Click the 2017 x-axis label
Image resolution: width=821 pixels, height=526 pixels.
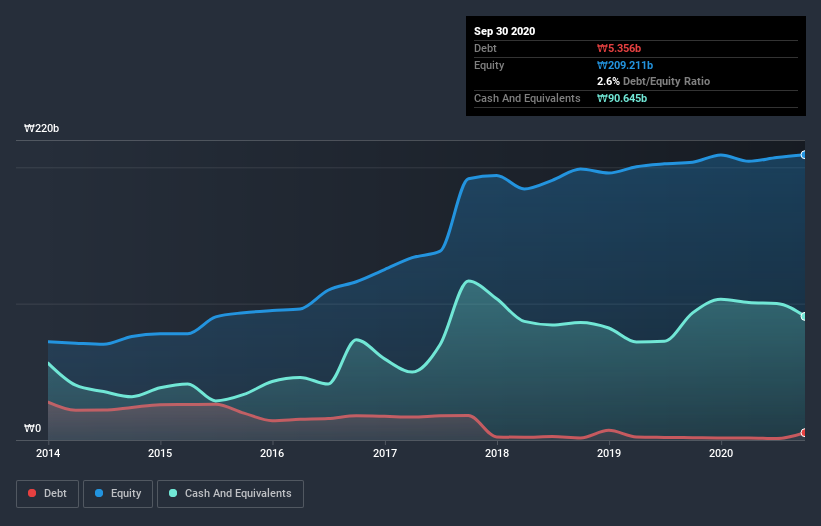click(385, 453)
